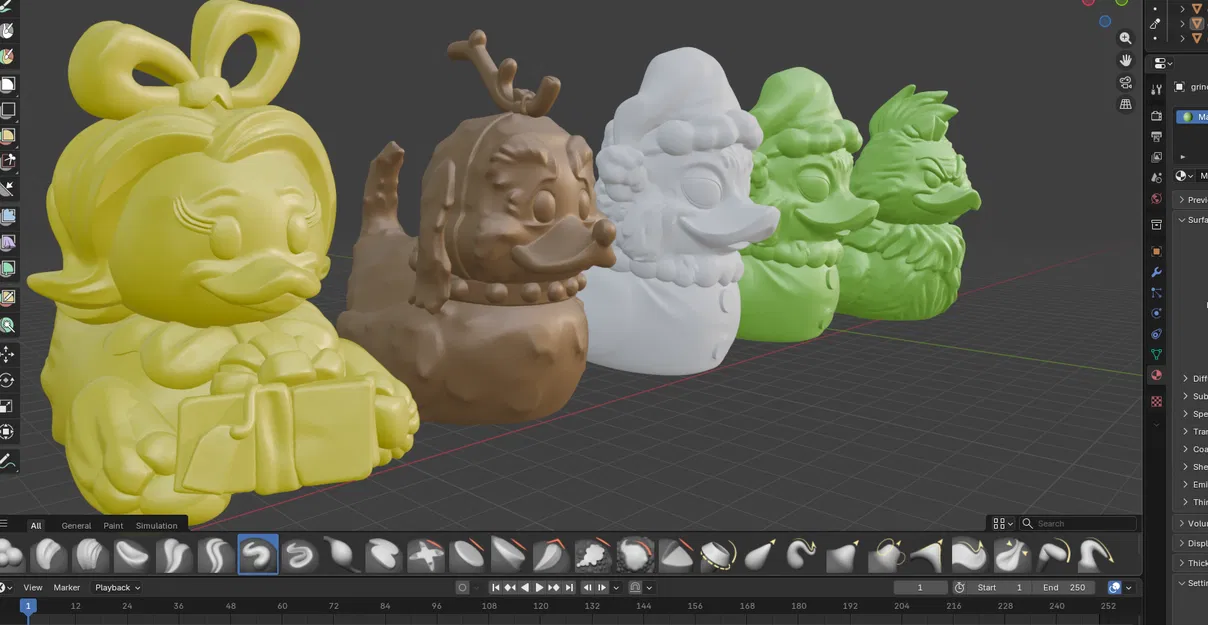
Task: Choose the cylinder brush with dashed yellow ring
Action: (718, 554)
